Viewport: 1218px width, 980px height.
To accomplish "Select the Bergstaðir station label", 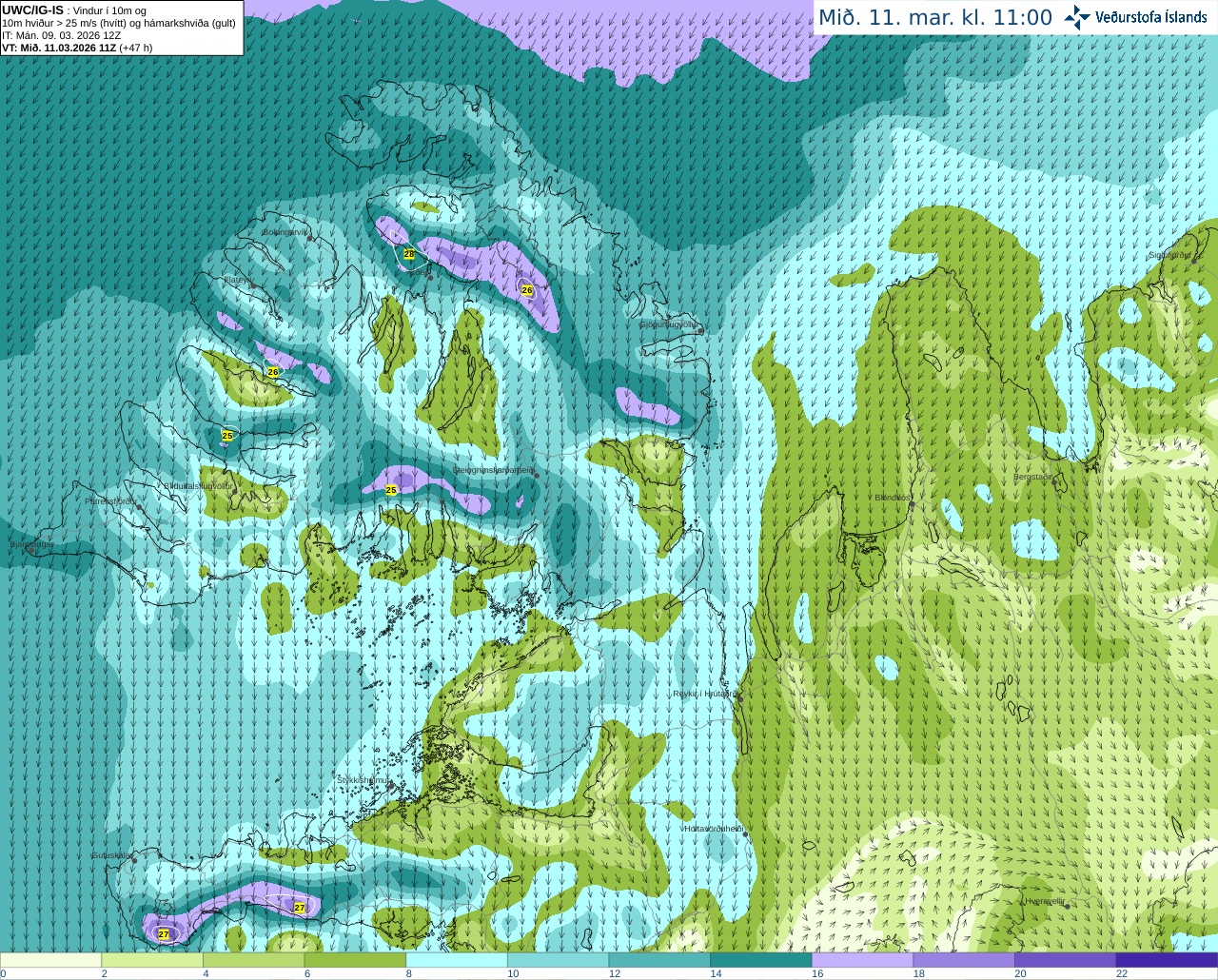I will [1034, 477].
